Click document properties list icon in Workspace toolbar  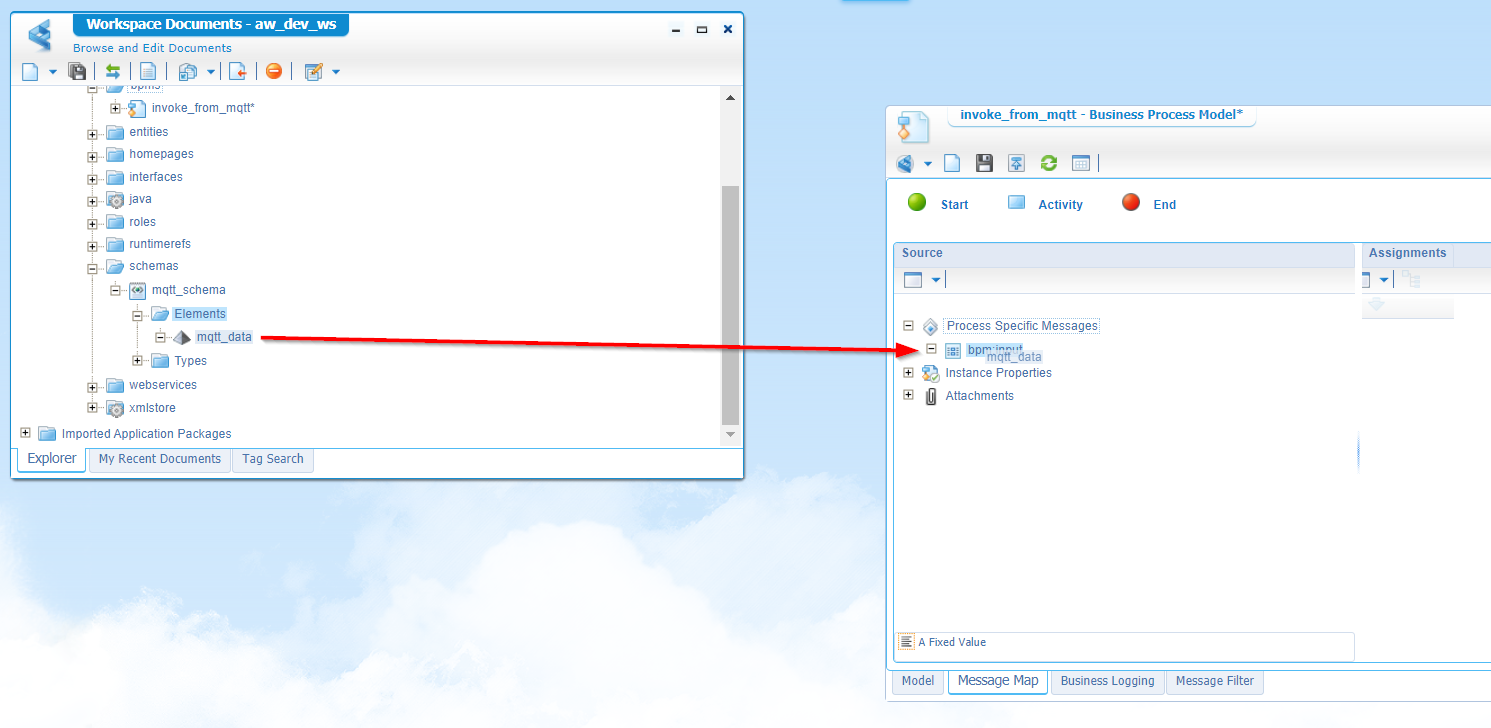coord(148,71)
